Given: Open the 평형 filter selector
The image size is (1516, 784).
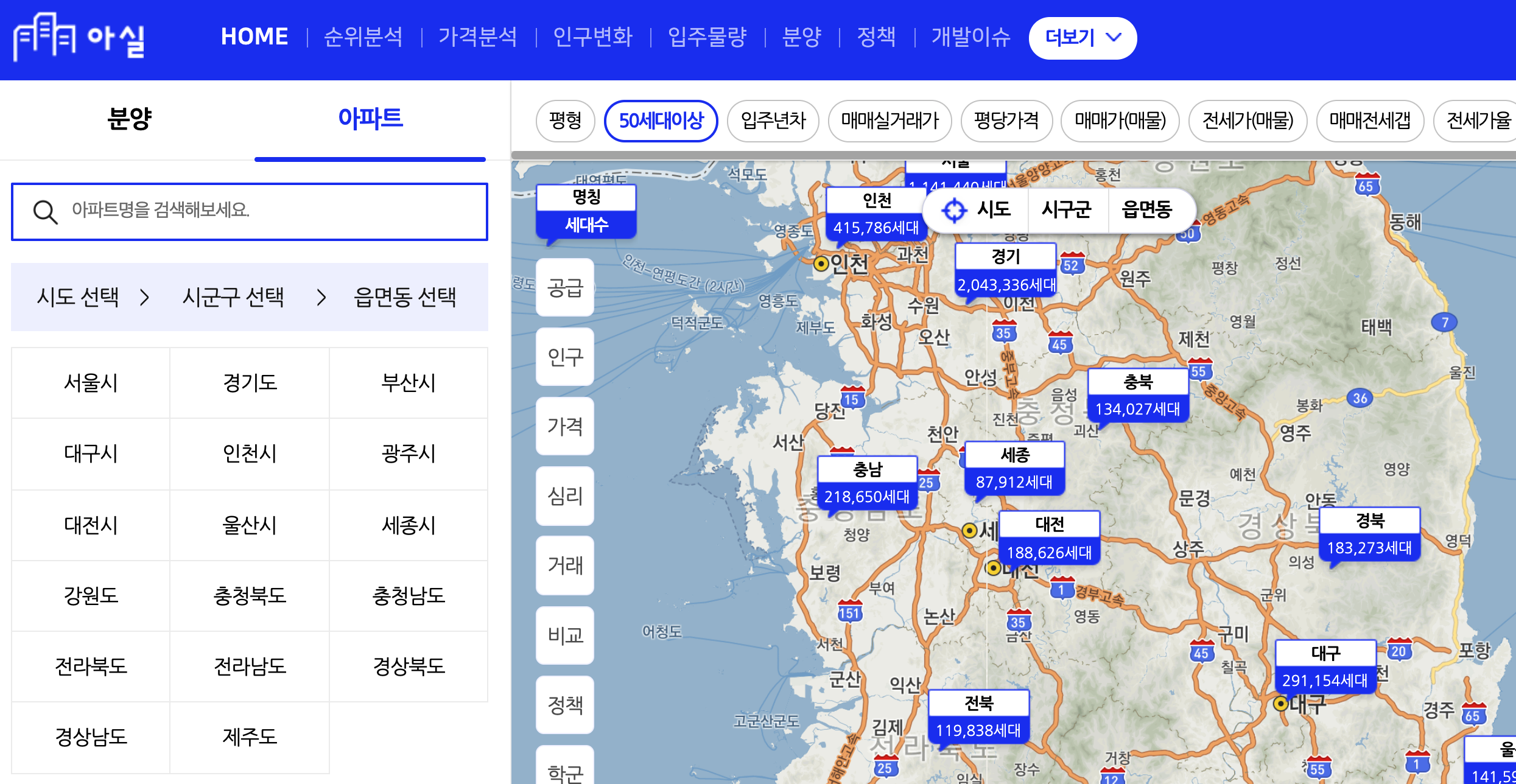Looking at the screenshot, I should [x=565, y=121].
